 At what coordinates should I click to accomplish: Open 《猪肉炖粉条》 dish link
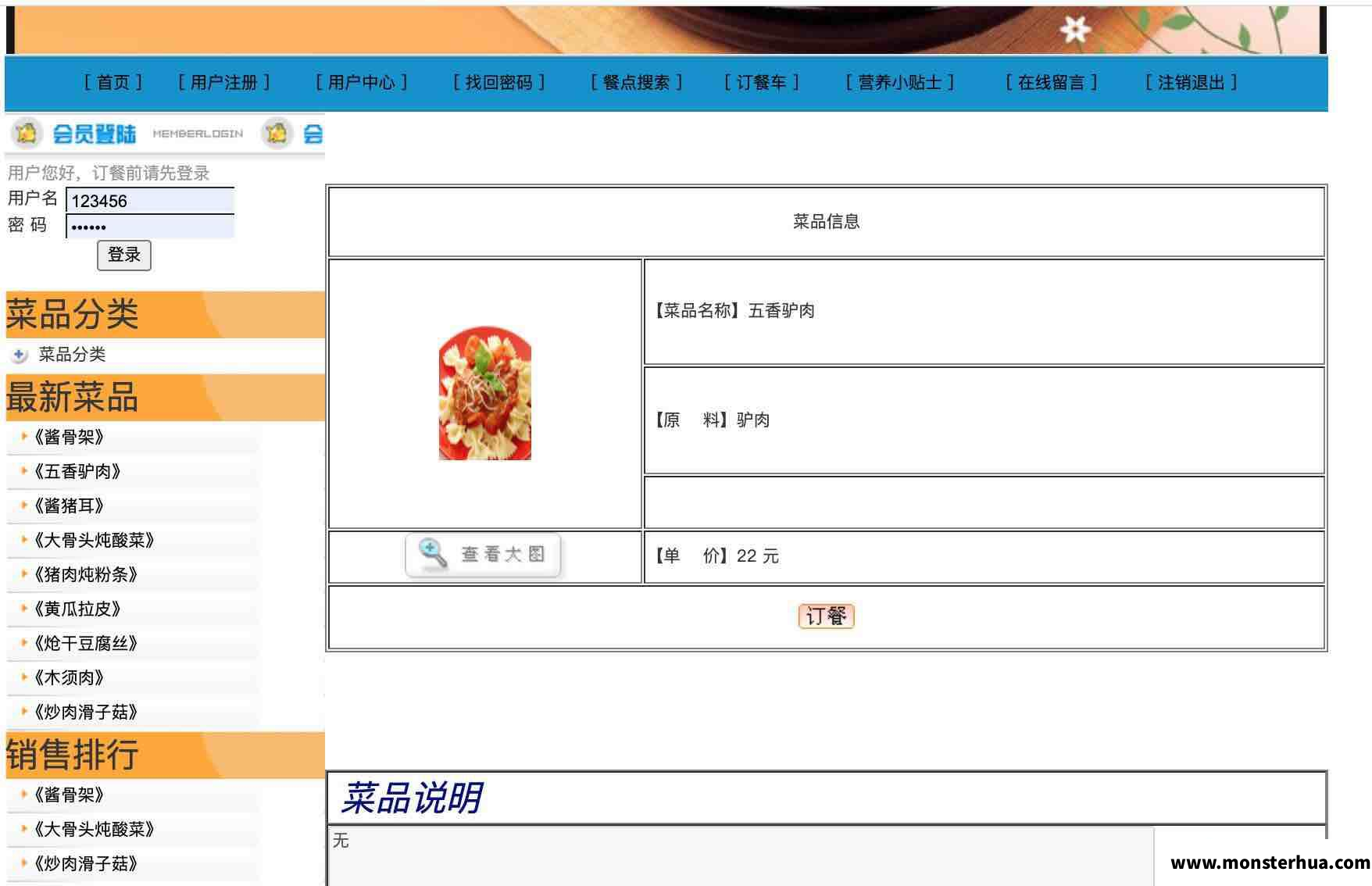pos(84,574)
